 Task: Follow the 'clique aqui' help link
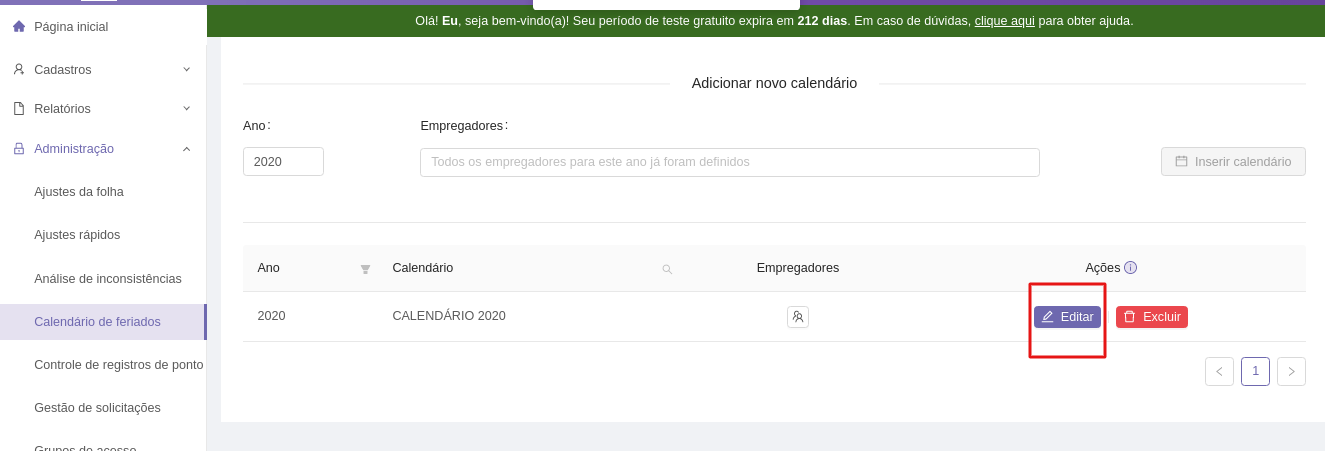pyautogui.click(x=1004, y=21)
